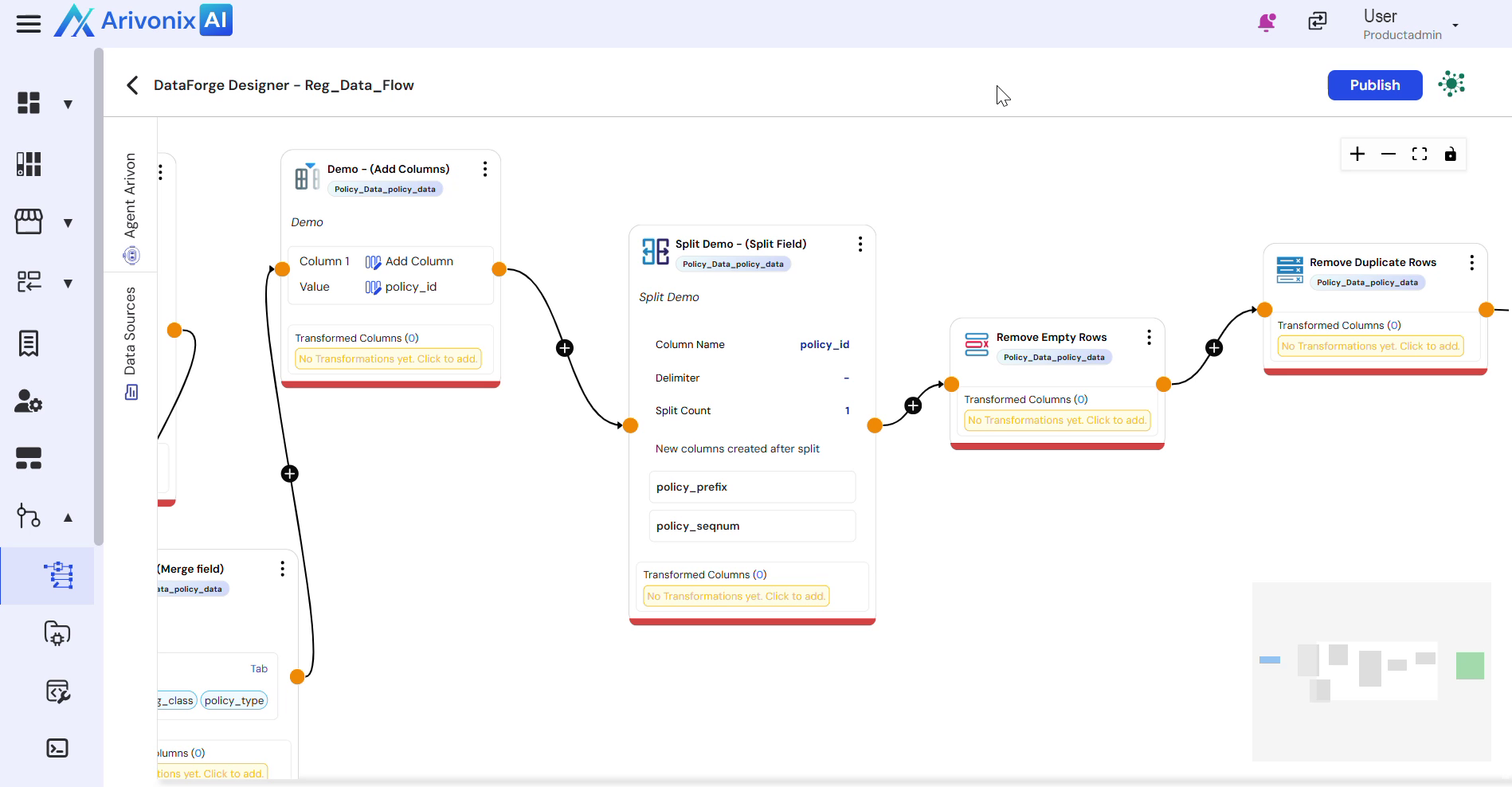
Task: Open the Data Sources side tab
Action: [131, 341]
